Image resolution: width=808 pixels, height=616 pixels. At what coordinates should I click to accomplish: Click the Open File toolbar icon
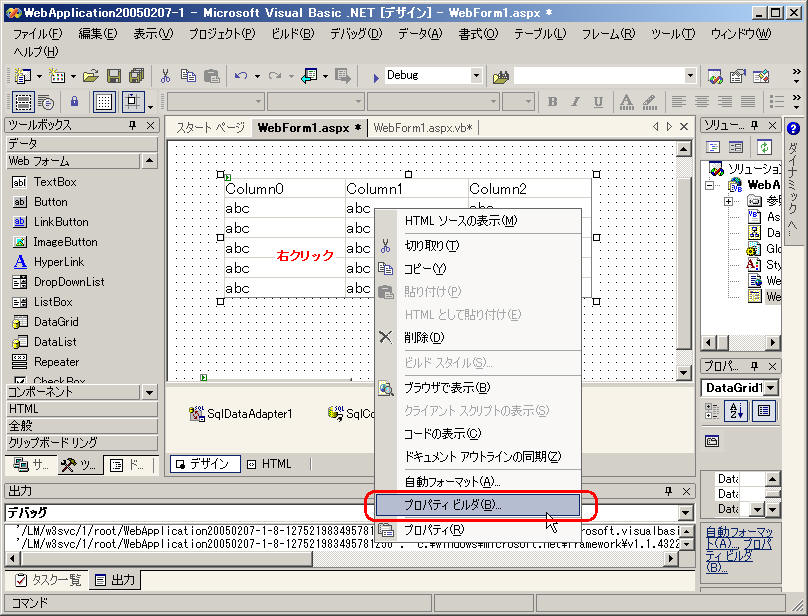click(91, 76)
